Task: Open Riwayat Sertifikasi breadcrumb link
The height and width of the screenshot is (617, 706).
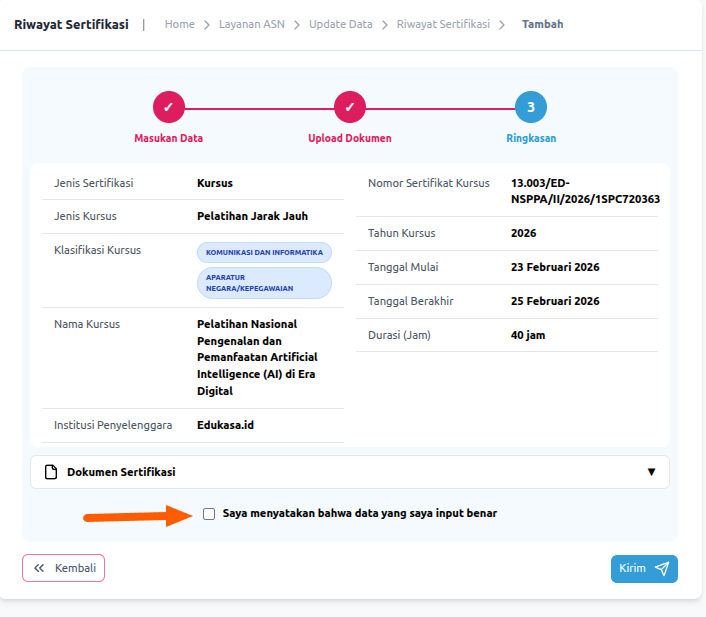Action: 443,24
